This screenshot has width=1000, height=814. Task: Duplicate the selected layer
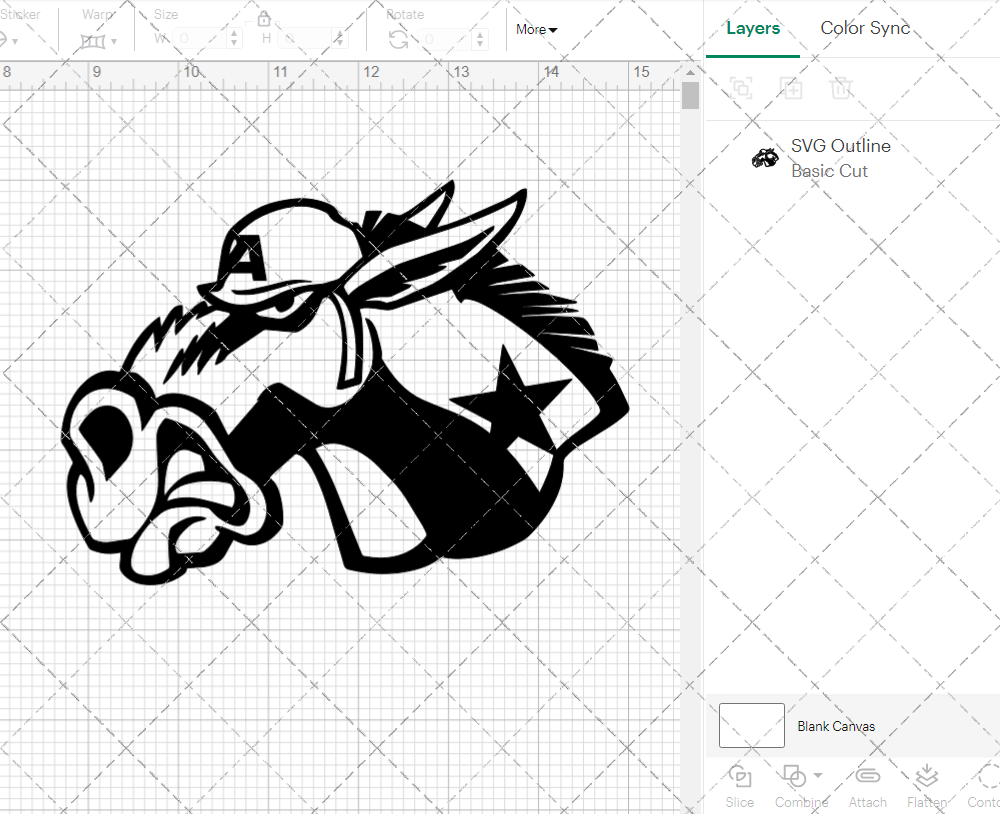click(792, 88)
